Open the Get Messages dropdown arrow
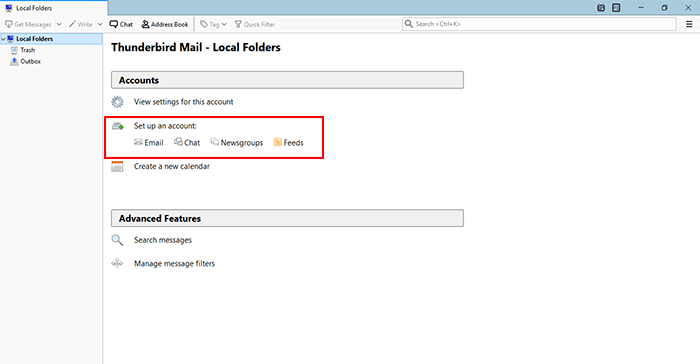Viewport: 700px width, 364px height. (x=59, y=24)
